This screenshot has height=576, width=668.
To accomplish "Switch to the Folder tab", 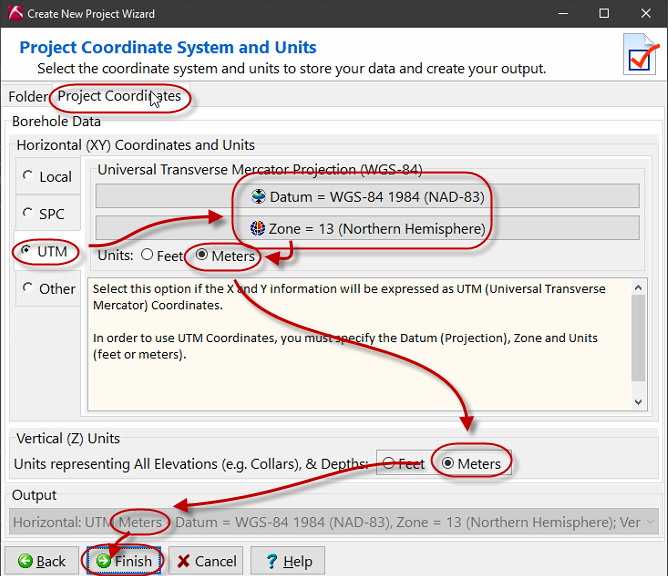I will (x=27, y=96).
